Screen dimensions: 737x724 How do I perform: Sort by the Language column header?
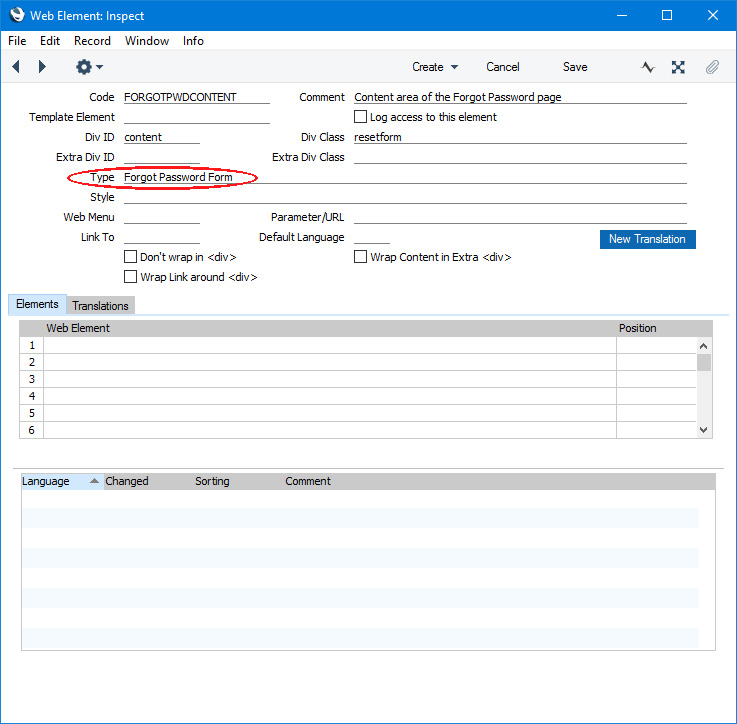pyautogui.click(x=63, y=481)
